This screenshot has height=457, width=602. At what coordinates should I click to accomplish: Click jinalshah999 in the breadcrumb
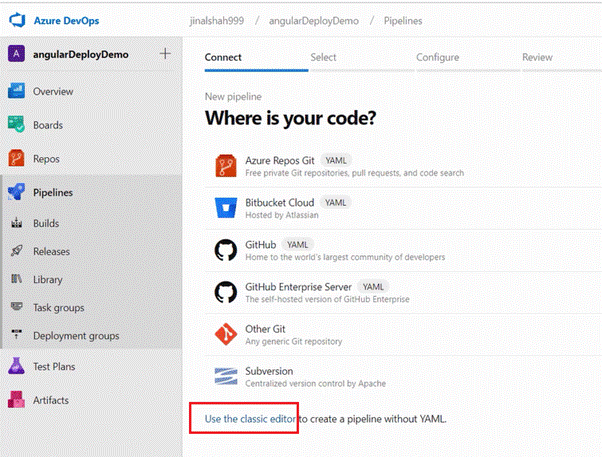click(217, 21)
